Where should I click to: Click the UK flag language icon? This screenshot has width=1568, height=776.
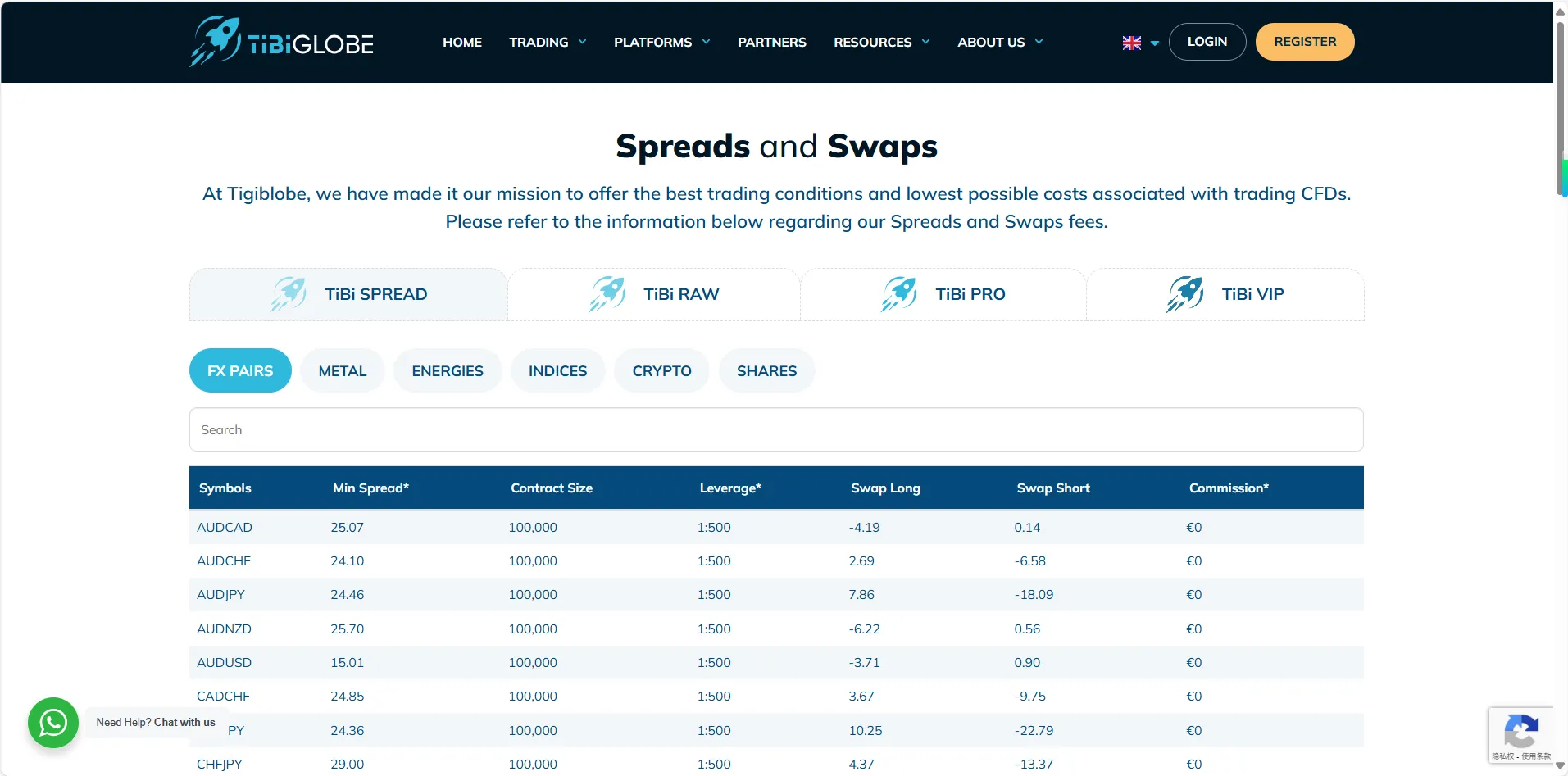(1132, 43)
